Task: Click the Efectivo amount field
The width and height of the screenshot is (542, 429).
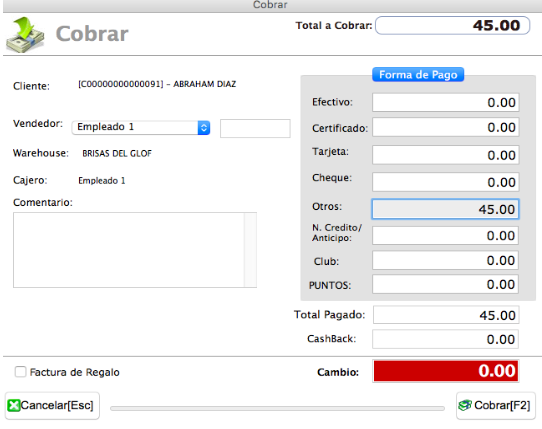Action: pos(446,102)
